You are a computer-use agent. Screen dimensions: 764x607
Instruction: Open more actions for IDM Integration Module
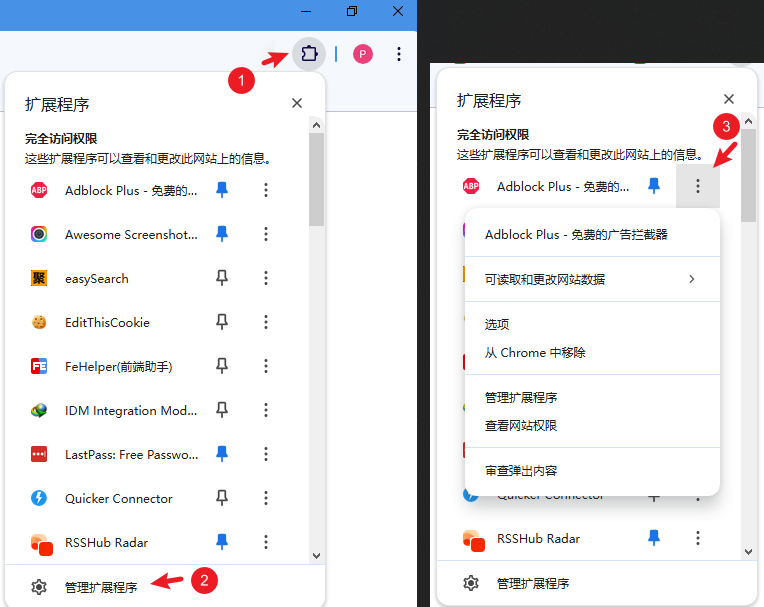tap(266, 410)
